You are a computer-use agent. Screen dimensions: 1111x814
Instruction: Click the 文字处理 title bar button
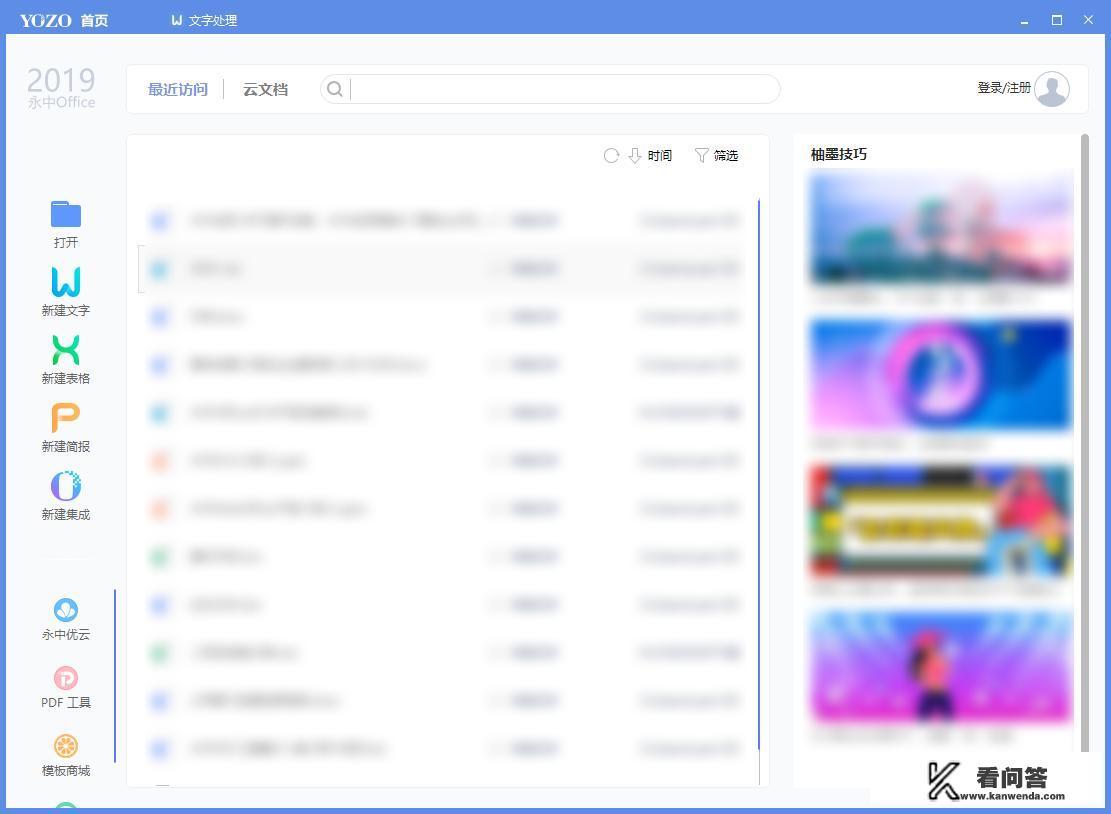[203, 20]
